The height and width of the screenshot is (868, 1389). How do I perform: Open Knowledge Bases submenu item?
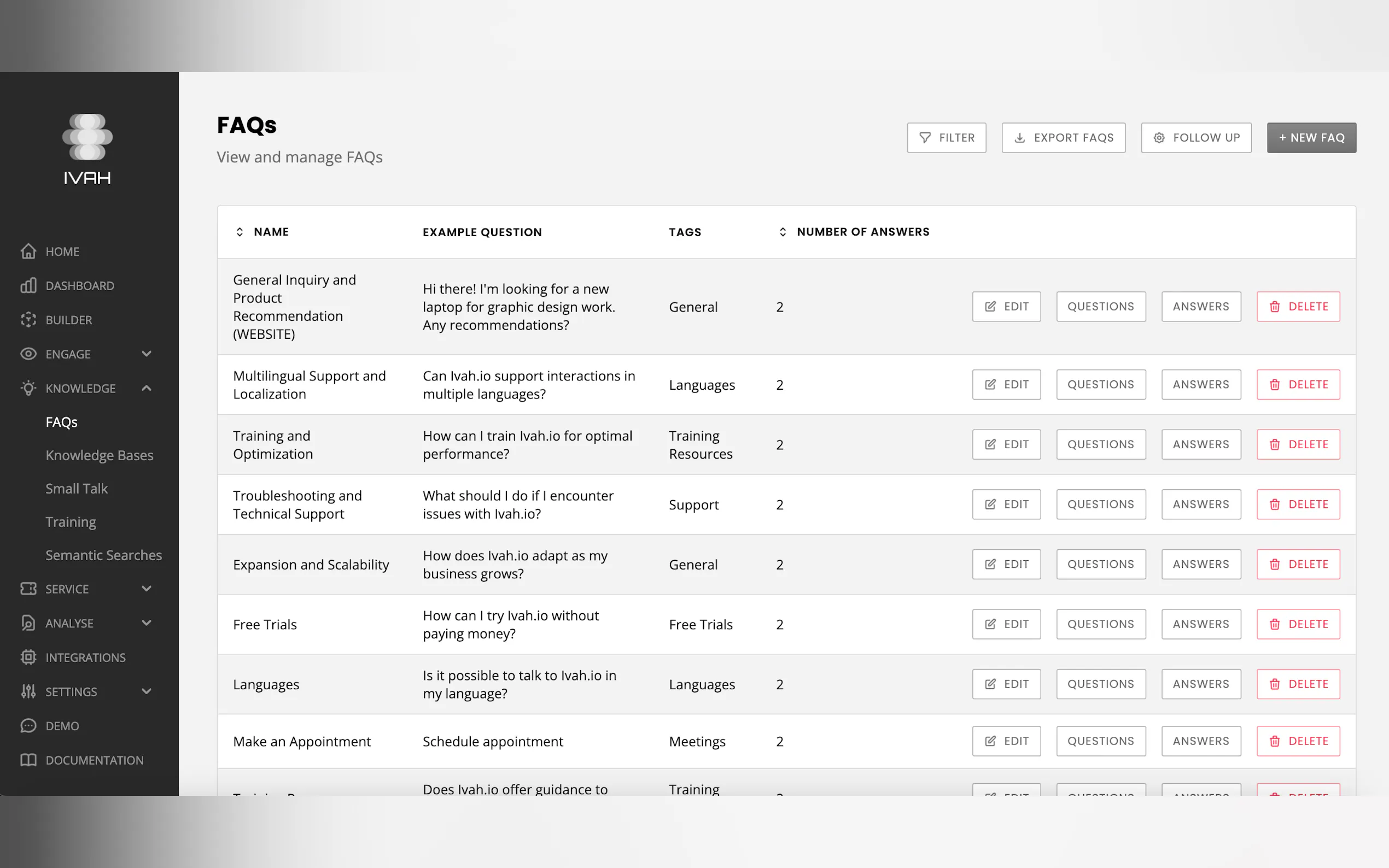100,455
